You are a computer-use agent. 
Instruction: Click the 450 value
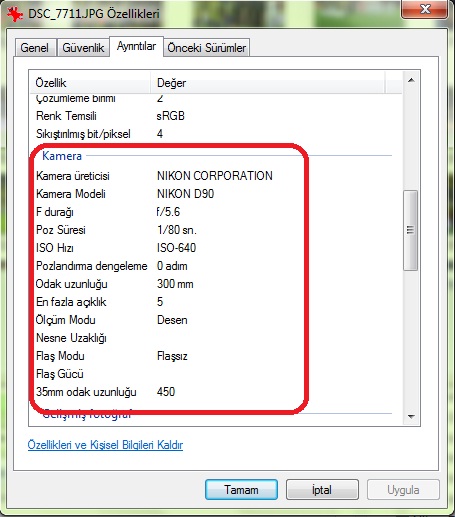[x=166, y=392]
